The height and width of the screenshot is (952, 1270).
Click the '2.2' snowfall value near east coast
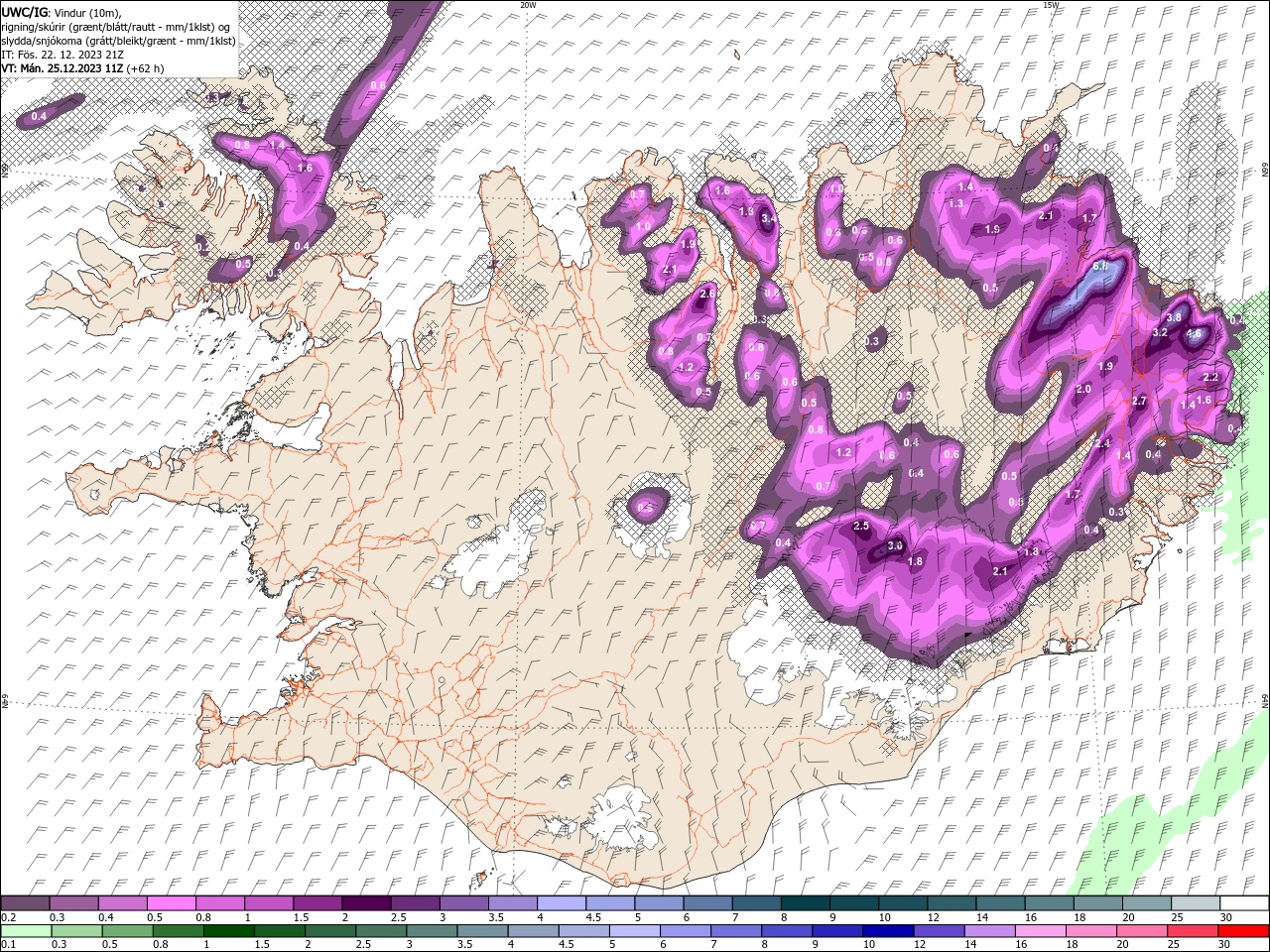(x=1210, y=377)
